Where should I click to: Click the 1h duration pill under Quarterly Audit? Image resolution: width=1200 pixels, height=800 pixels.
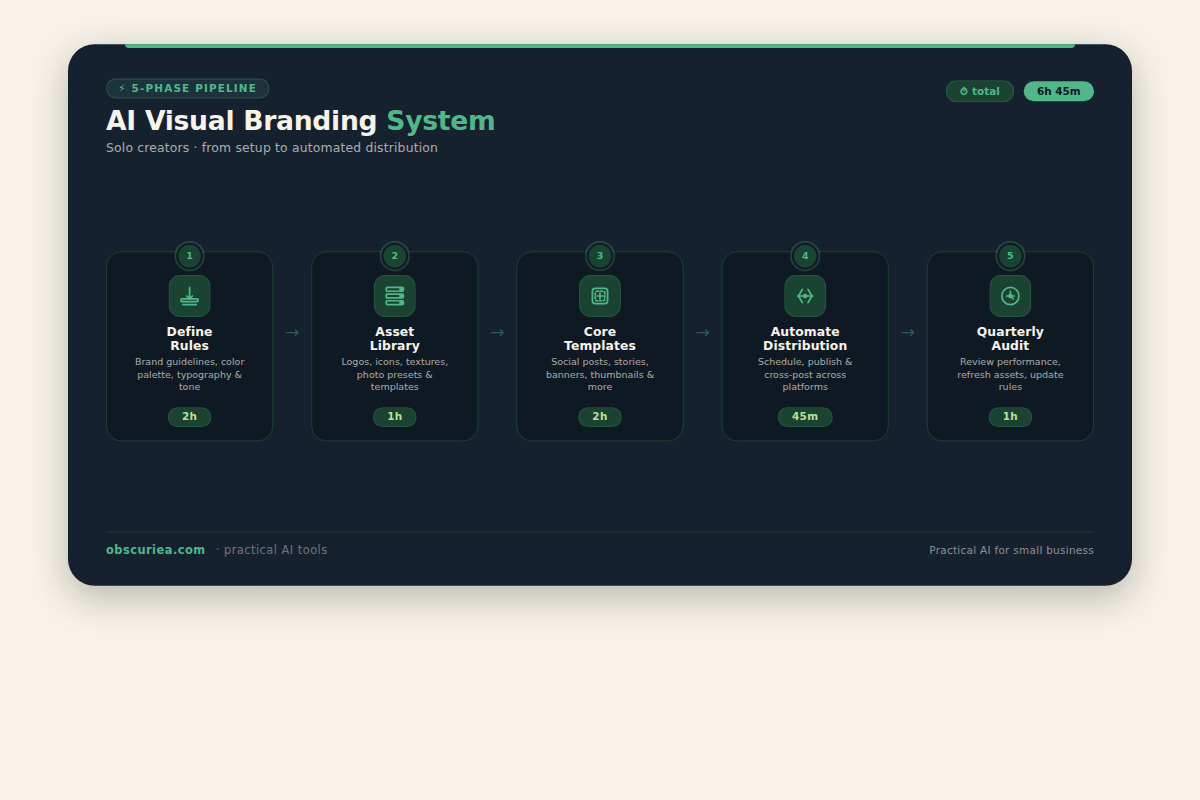click(x=1010, y=417)
